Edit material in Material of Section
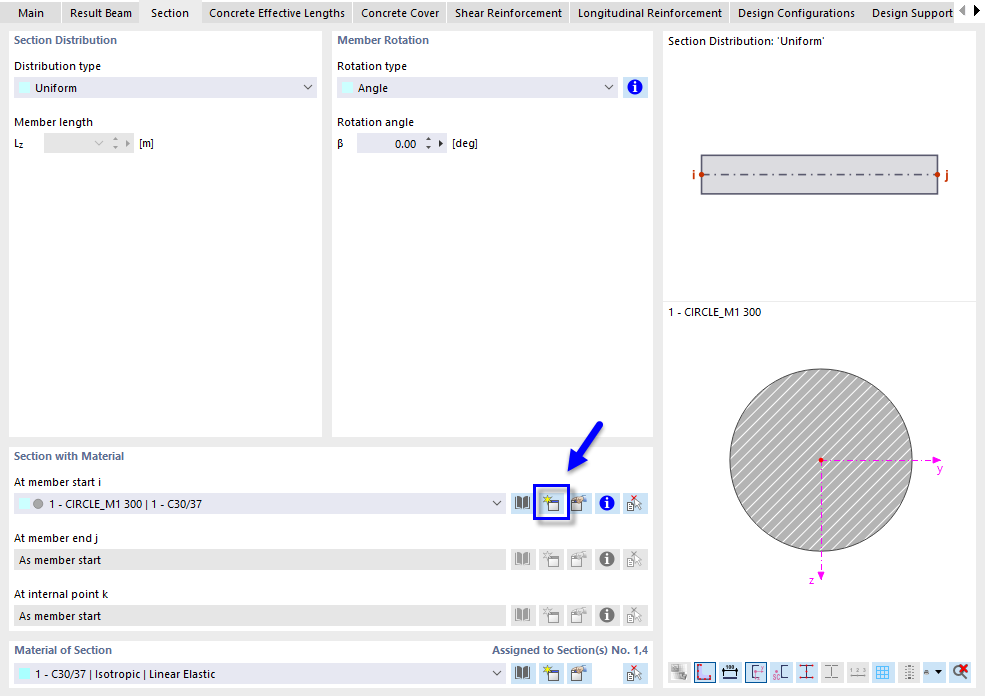985x696 pixels. (579, 673)
